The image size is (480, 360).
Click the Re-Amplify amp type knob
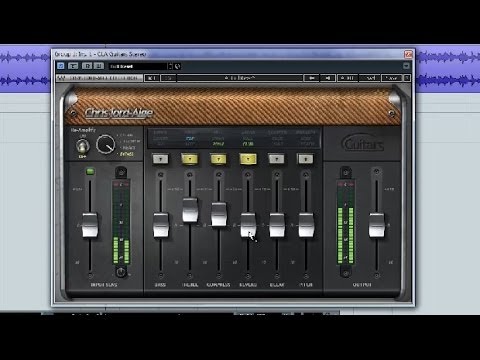point(106,144)
